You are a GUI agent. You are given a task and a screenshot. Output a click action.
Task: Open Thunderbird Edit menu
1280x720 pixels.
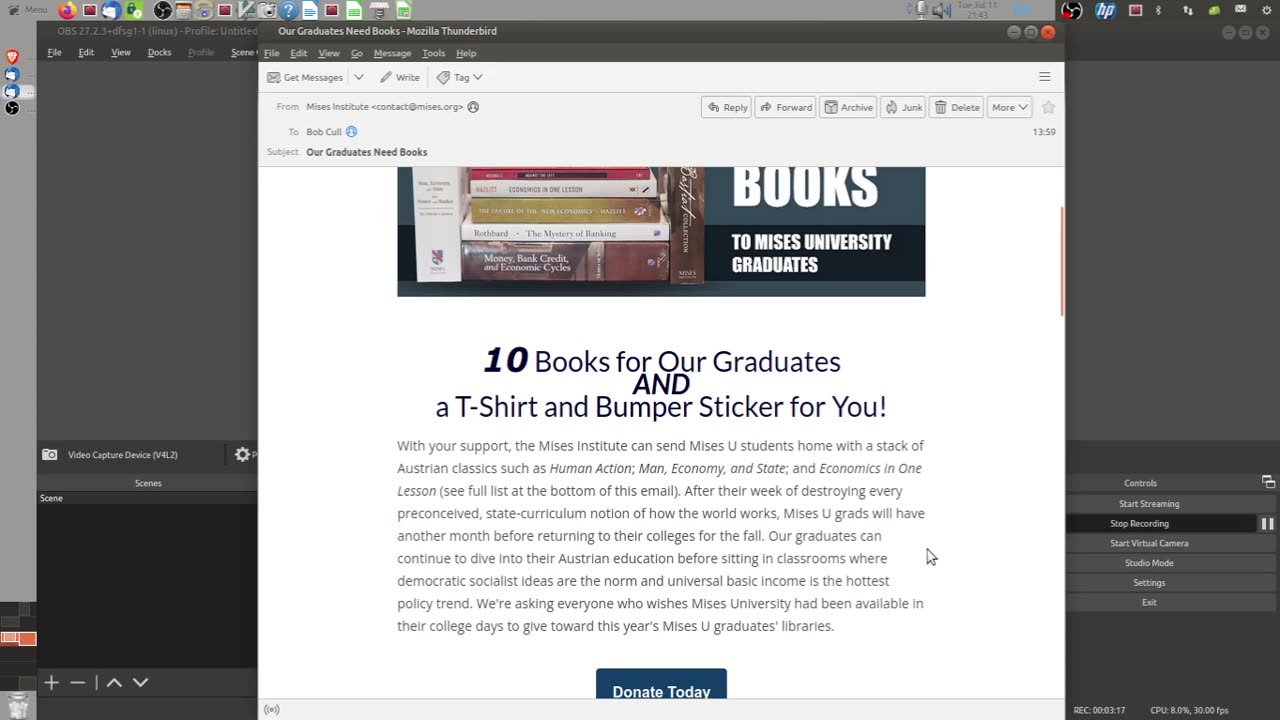click(298, 53)
